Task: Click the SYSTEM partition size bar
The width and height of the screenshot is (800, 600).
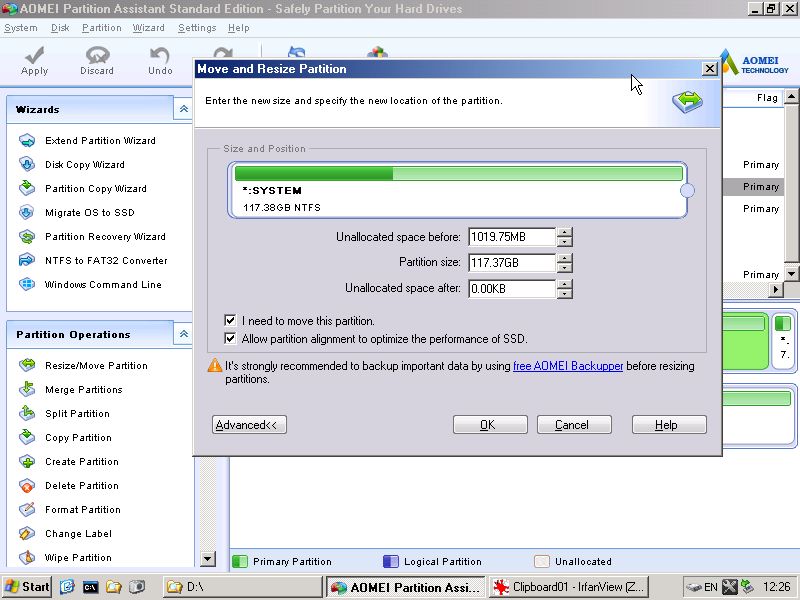Action: [x=459, y=173]
